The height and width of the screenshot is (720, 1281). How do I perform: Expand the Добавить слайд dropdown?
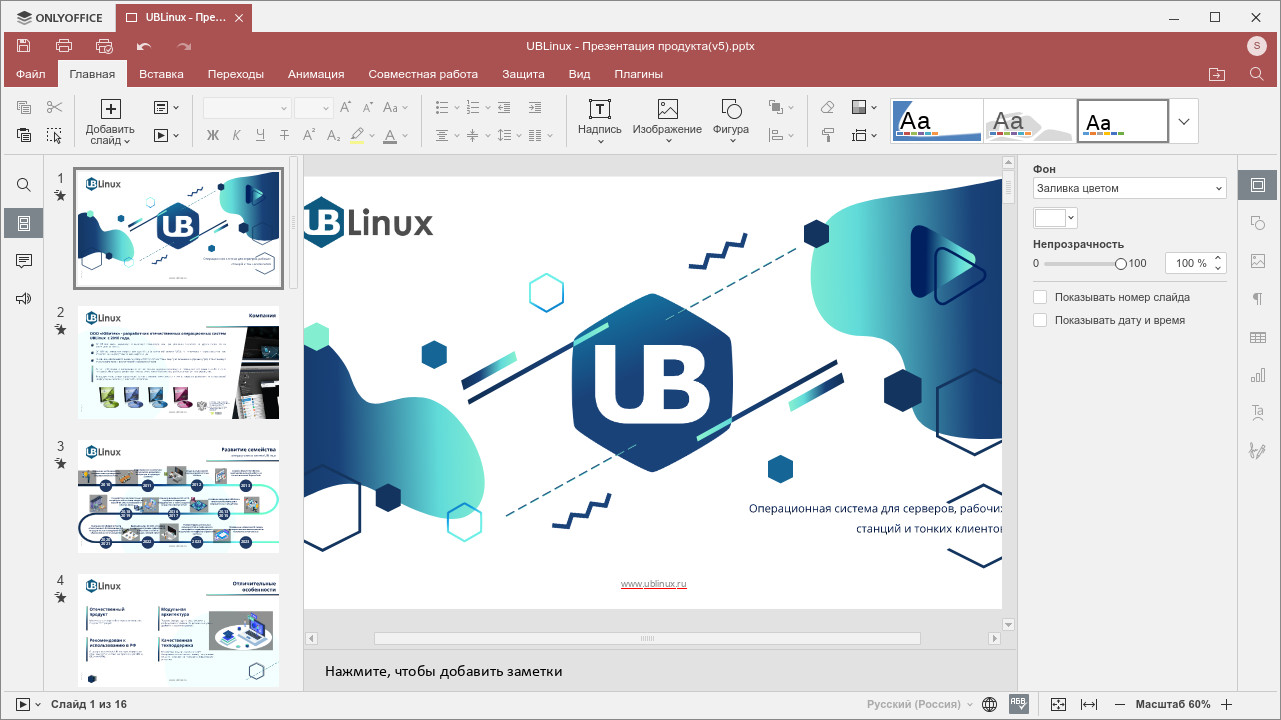point(110,135)
